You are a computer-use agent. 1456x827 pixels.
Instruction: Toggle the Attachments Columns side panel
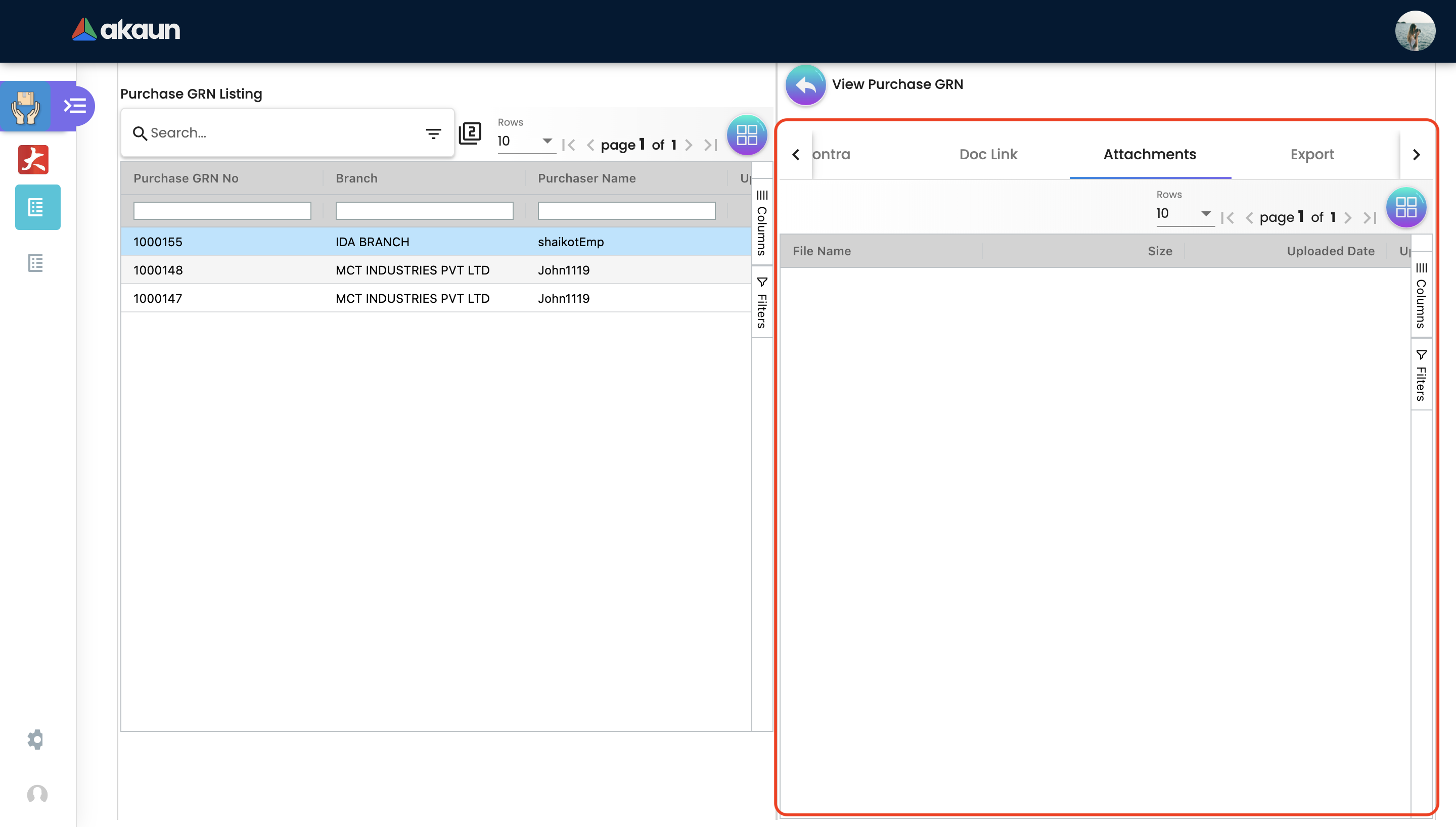pyautogui.click(x=1421, y=295)
